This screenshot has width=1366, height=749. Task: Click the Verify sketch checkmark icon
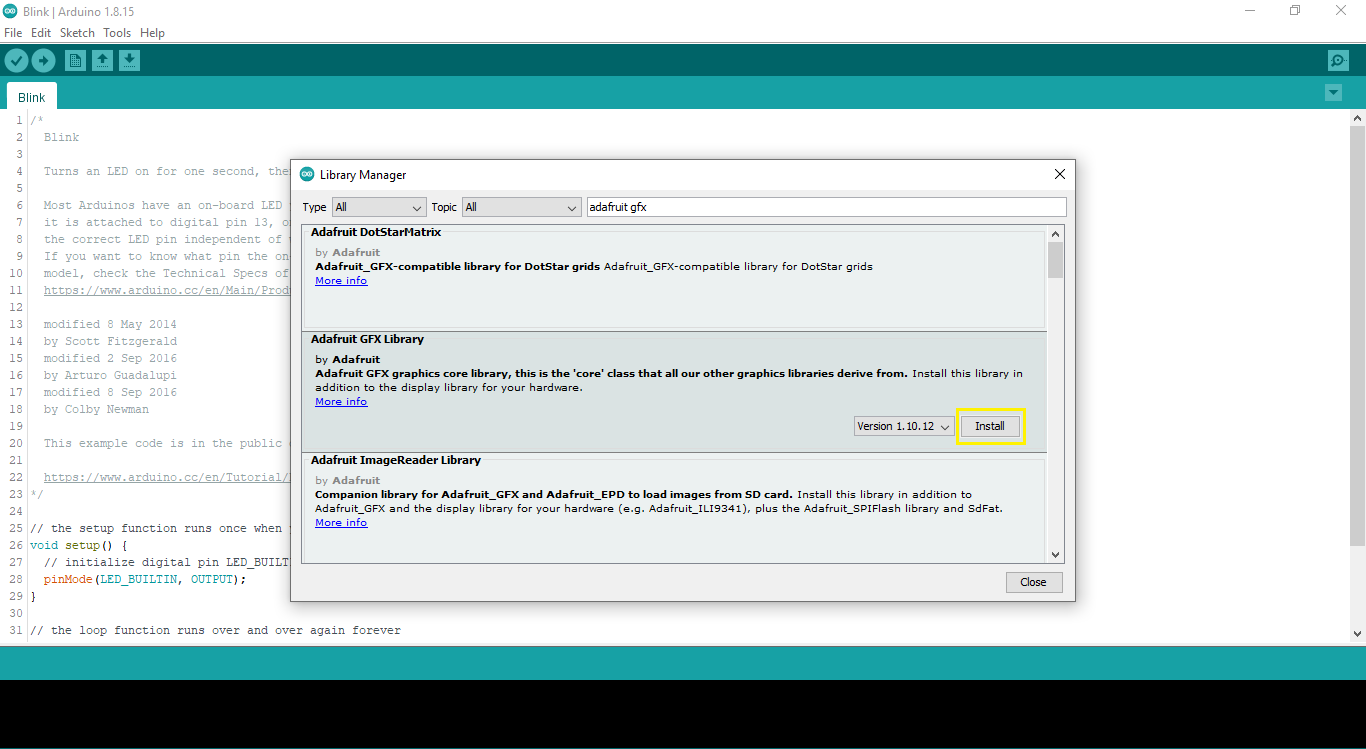[16, 61]
